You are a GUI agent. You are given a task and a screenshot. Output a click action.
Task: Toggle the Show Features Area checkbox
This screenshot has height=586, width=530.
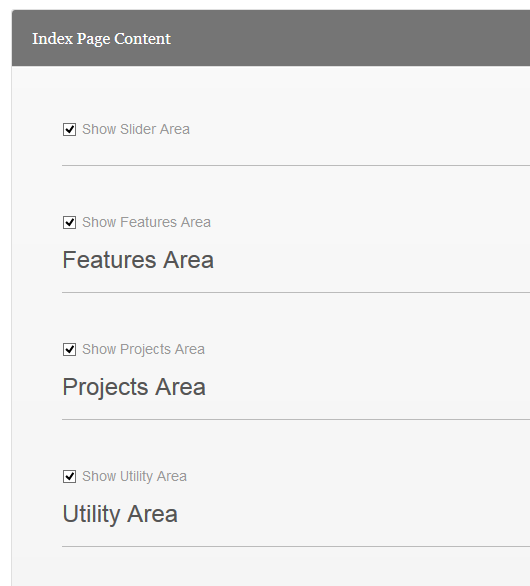69,222
